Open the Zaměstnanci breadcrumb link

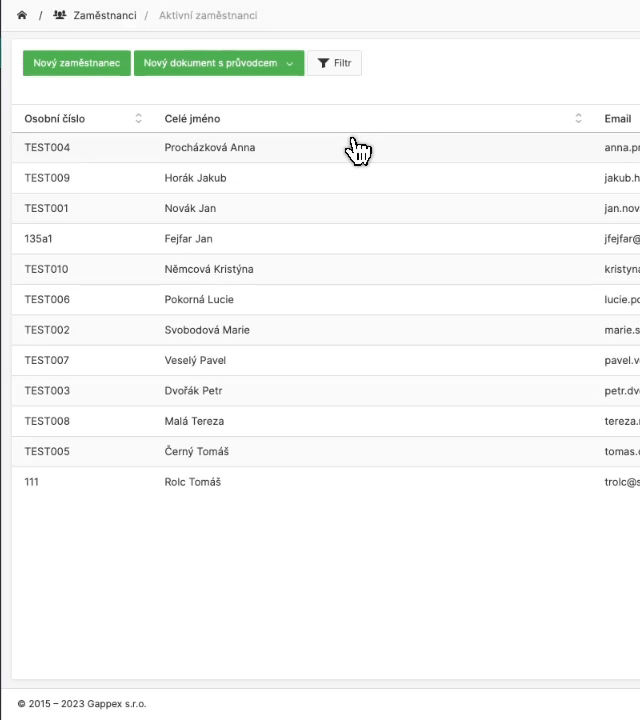(x=104, y=16)
